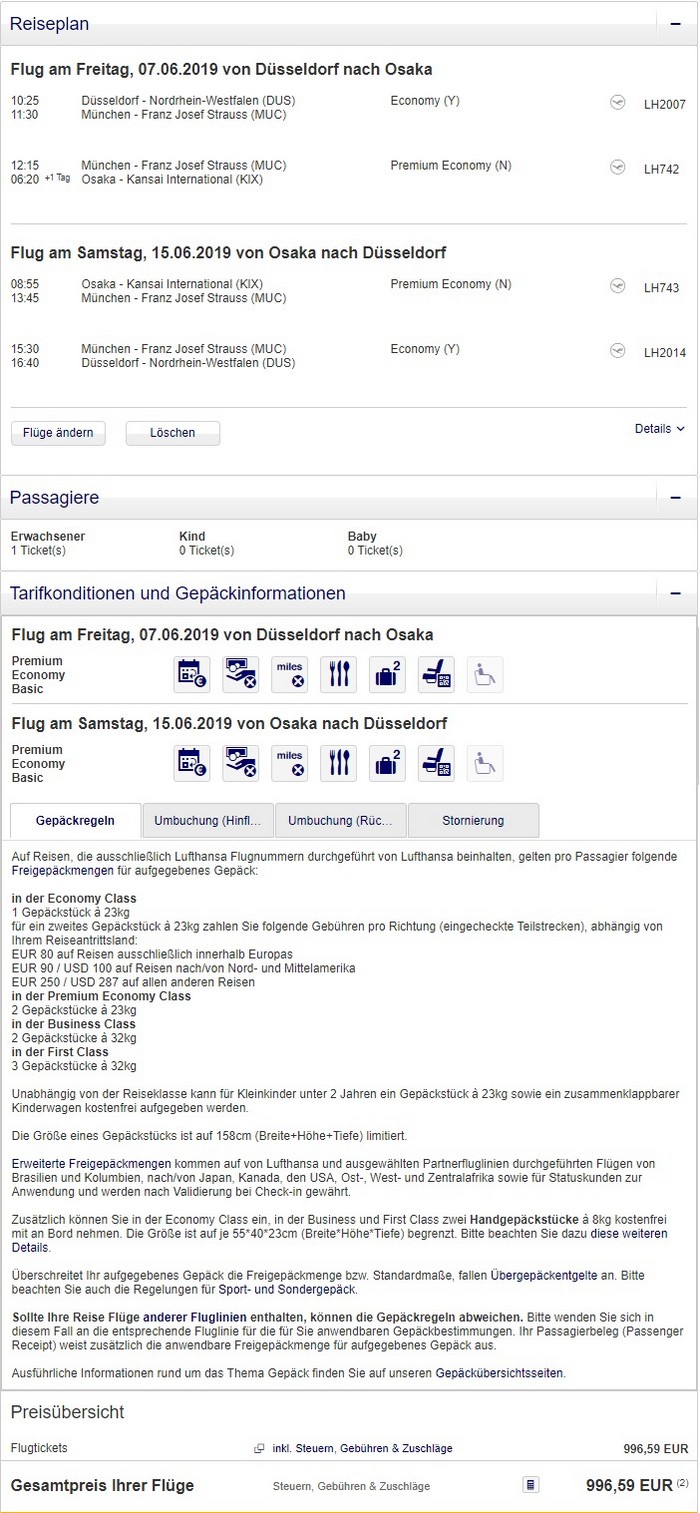This screenshot has height=1513, width=700.
Task: Click meal cutlery icon for outbound flight
Action: (338, 675)
